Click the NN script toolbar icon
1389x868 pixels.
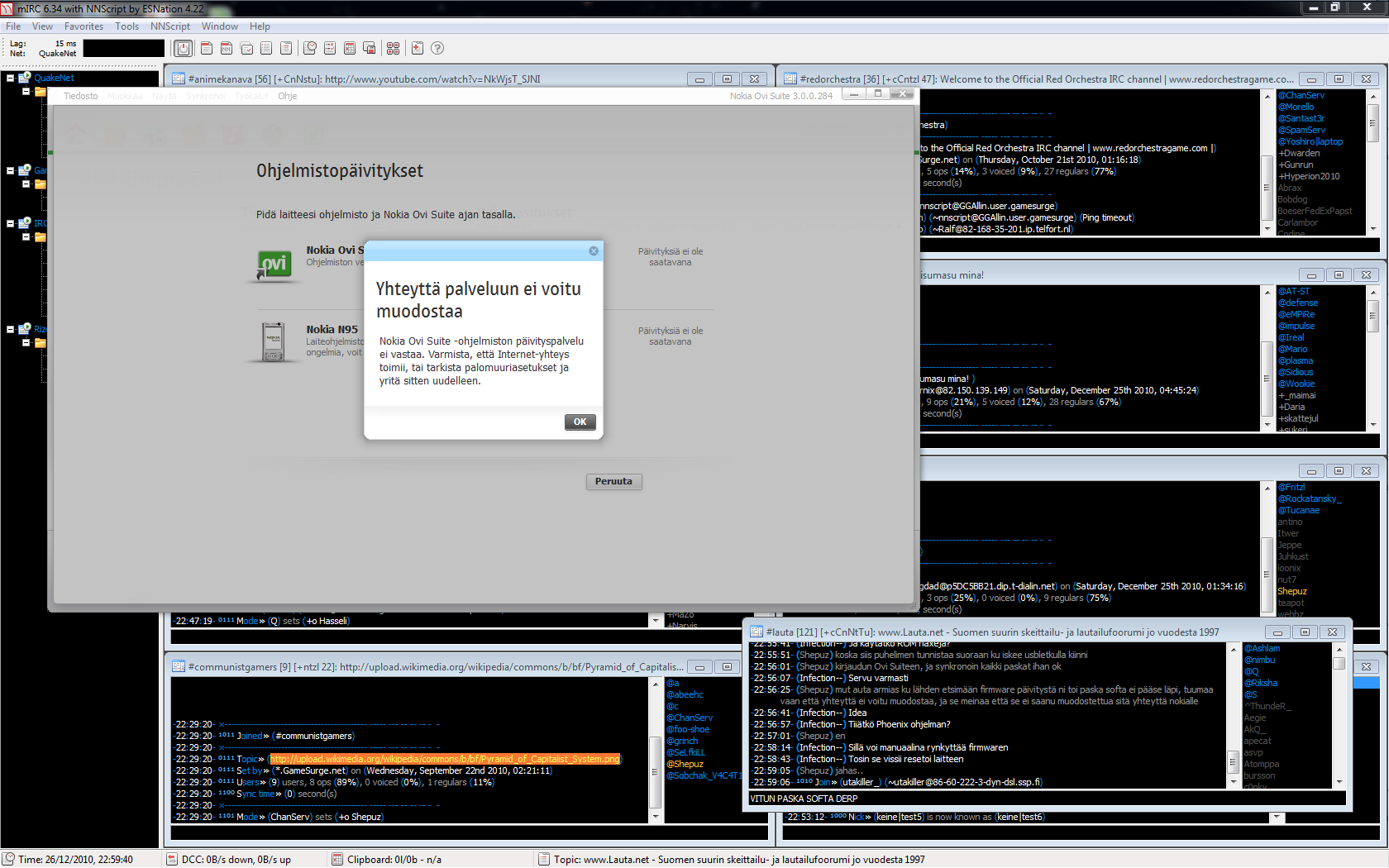tap(227, 48)
